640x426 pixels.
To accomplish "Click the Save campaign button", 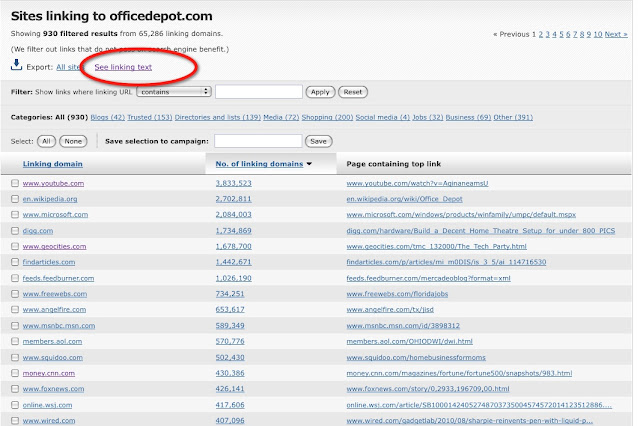I will click(318, 141).
